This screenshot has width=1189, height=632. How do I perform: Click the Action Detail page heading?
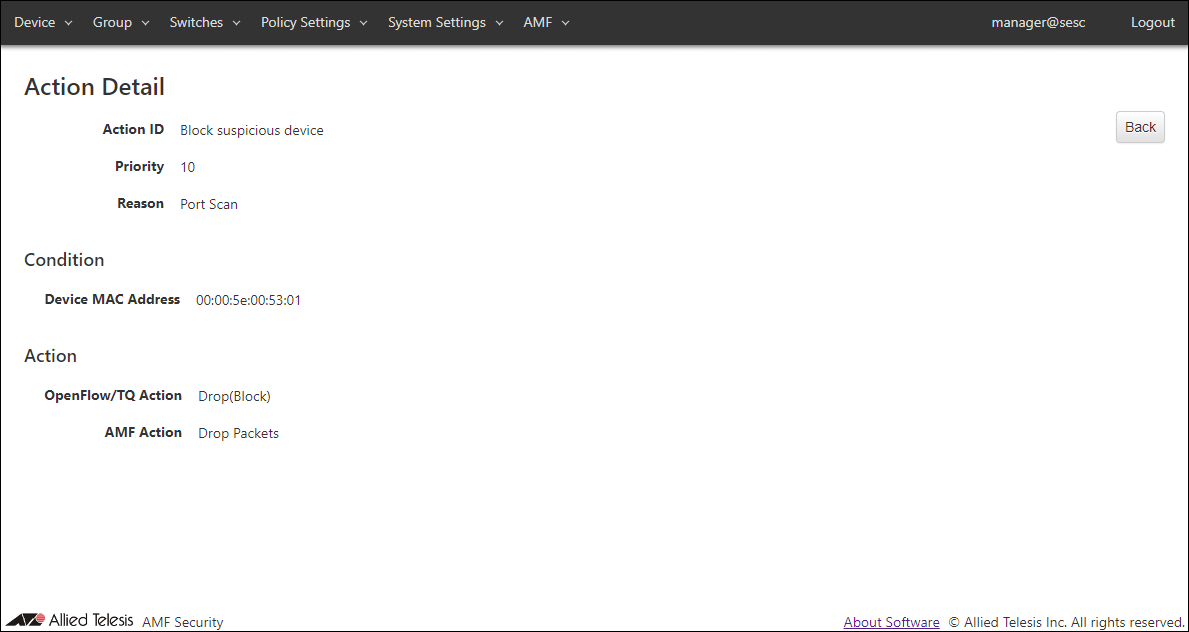(94, 87)
